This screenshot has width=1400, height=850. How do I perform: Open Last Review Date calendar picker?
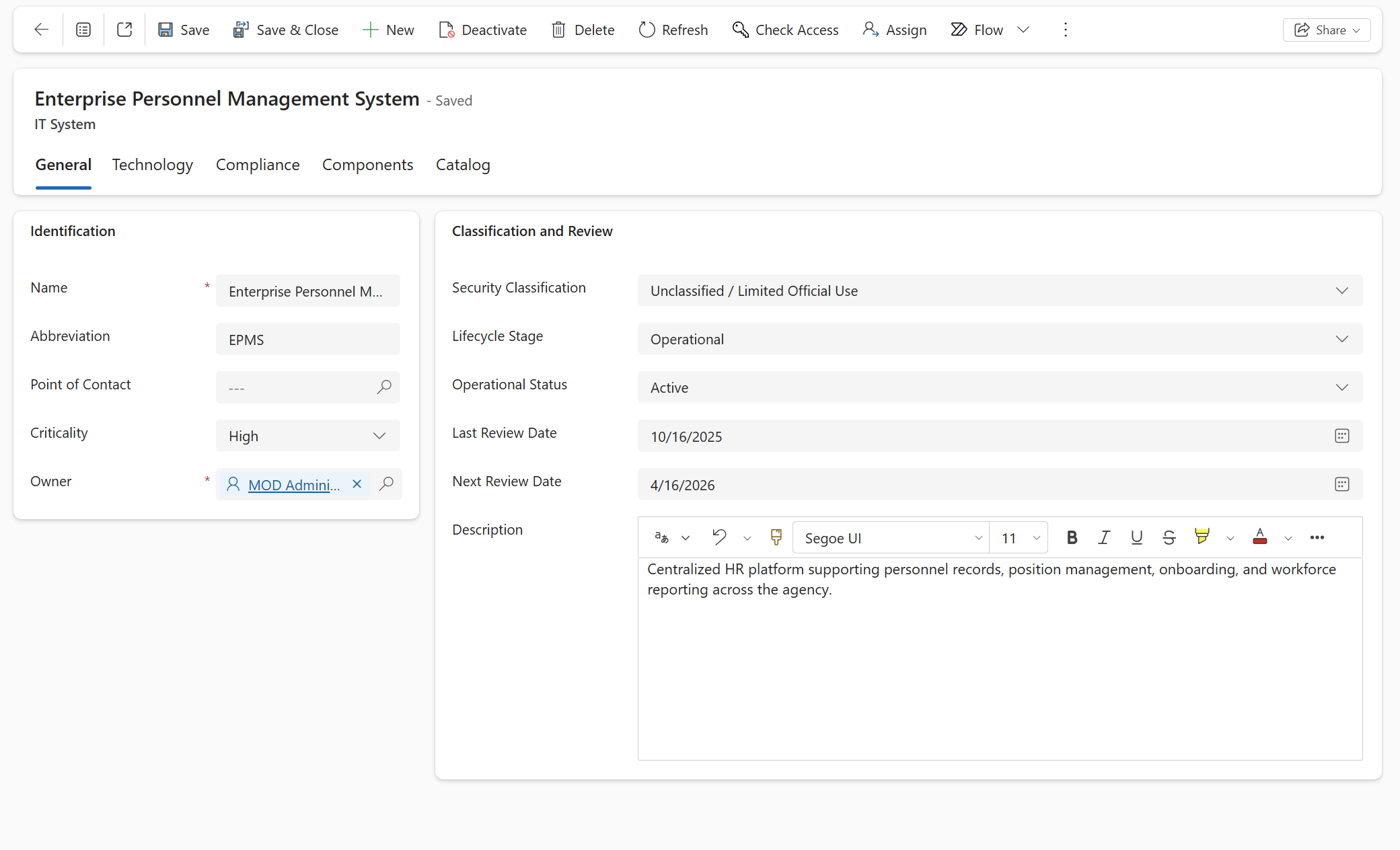point(1341,436)
